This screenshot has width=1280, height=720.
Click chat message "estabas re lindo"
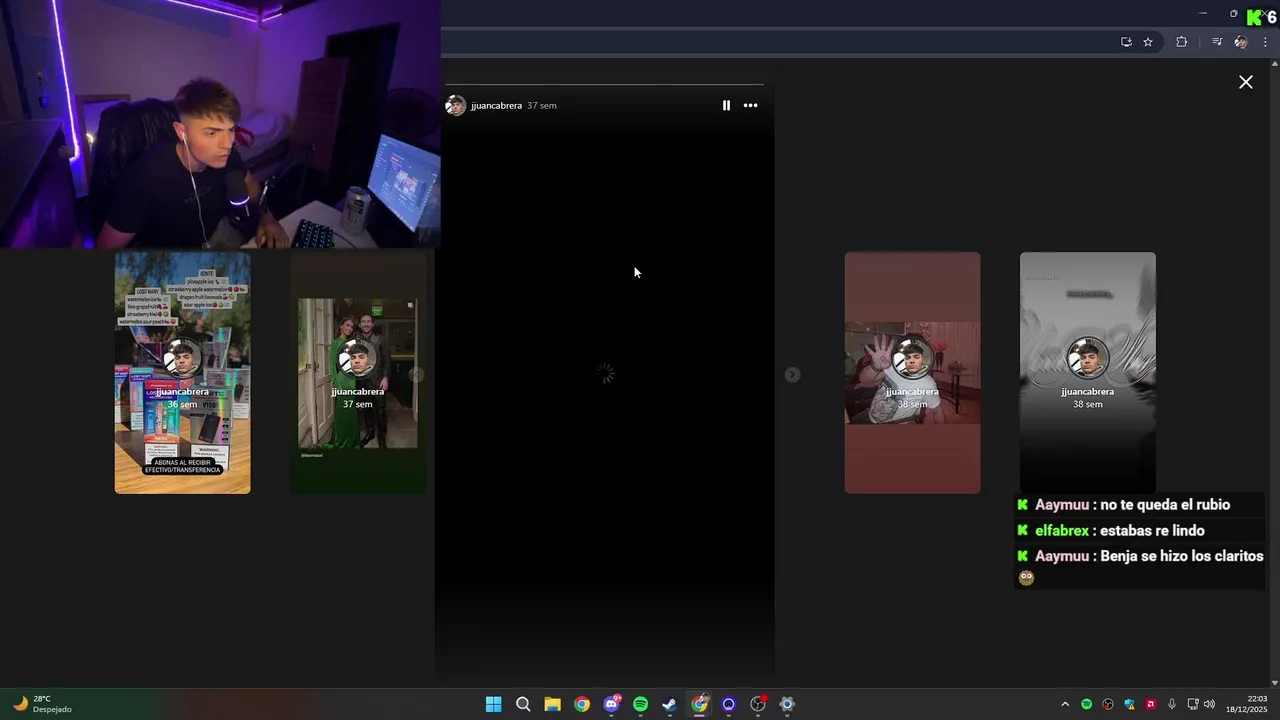point(1152,531)
